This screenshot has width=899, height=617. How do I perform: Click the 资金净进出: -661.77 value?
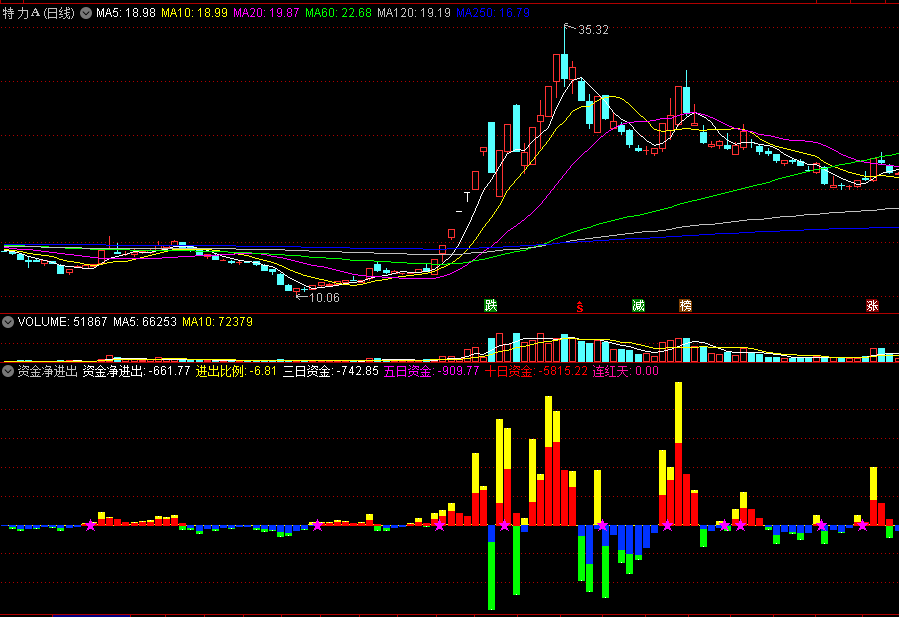(x=136, y=371)
